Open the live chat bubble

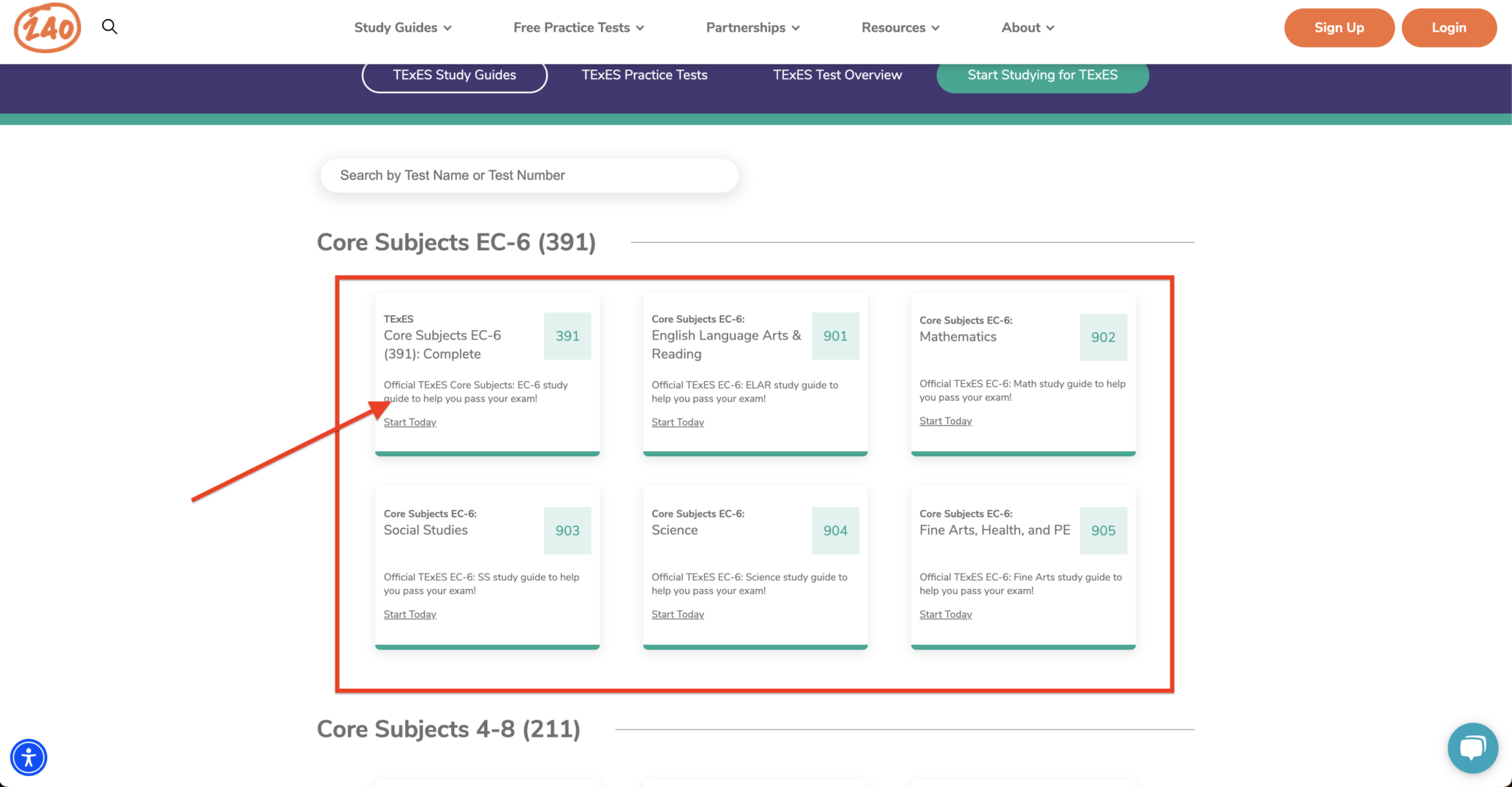(1472, 748)
